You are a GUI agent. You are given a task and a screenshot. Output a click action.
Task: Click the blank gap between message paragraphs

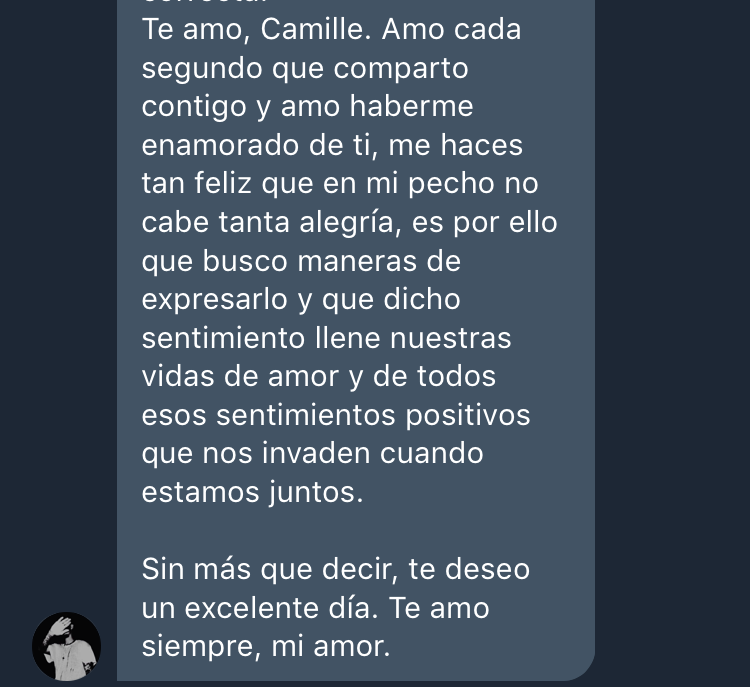pyautogui.click(x=356, y=531)
